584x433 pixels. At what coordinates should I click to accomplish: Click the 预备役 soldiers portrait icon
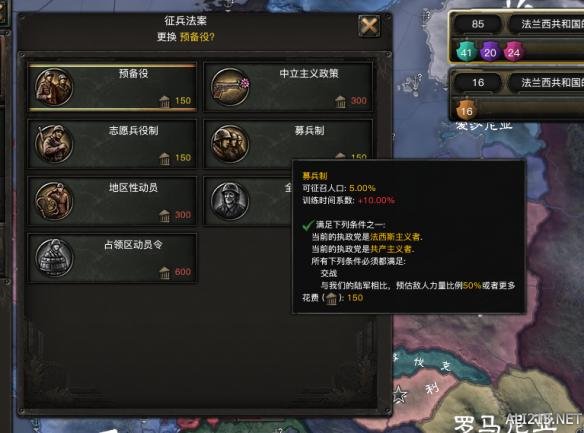(x=54, y=87)
